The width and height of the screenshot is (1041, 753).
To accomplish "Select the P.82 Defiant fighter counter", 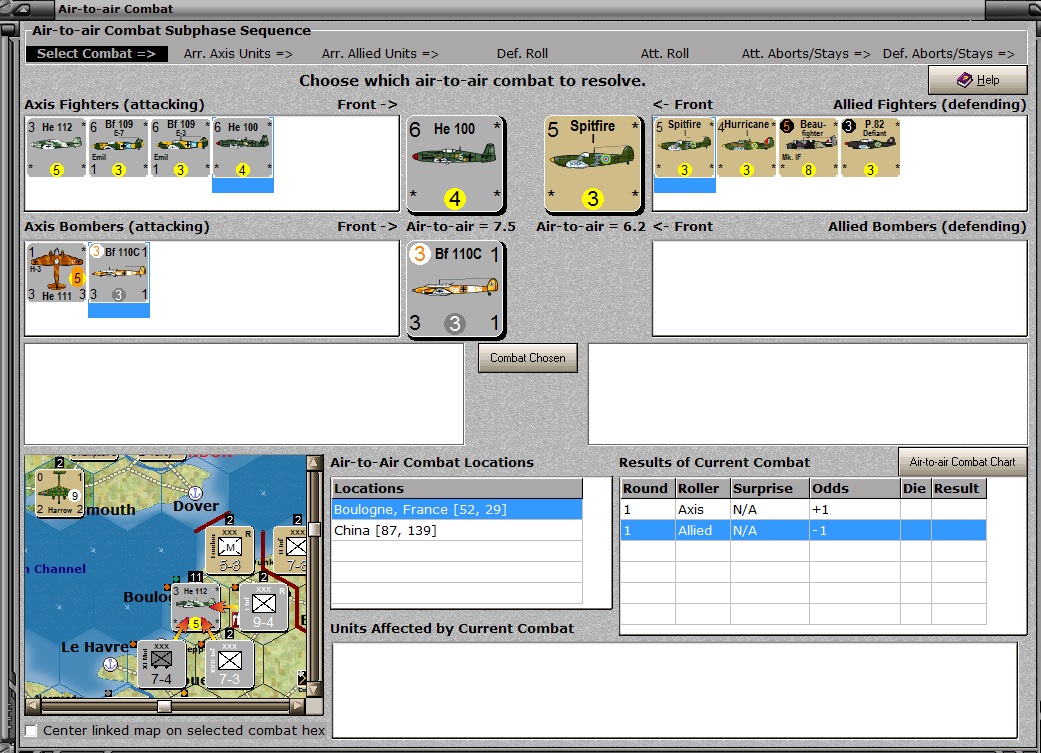I will (x=870, y=147).
